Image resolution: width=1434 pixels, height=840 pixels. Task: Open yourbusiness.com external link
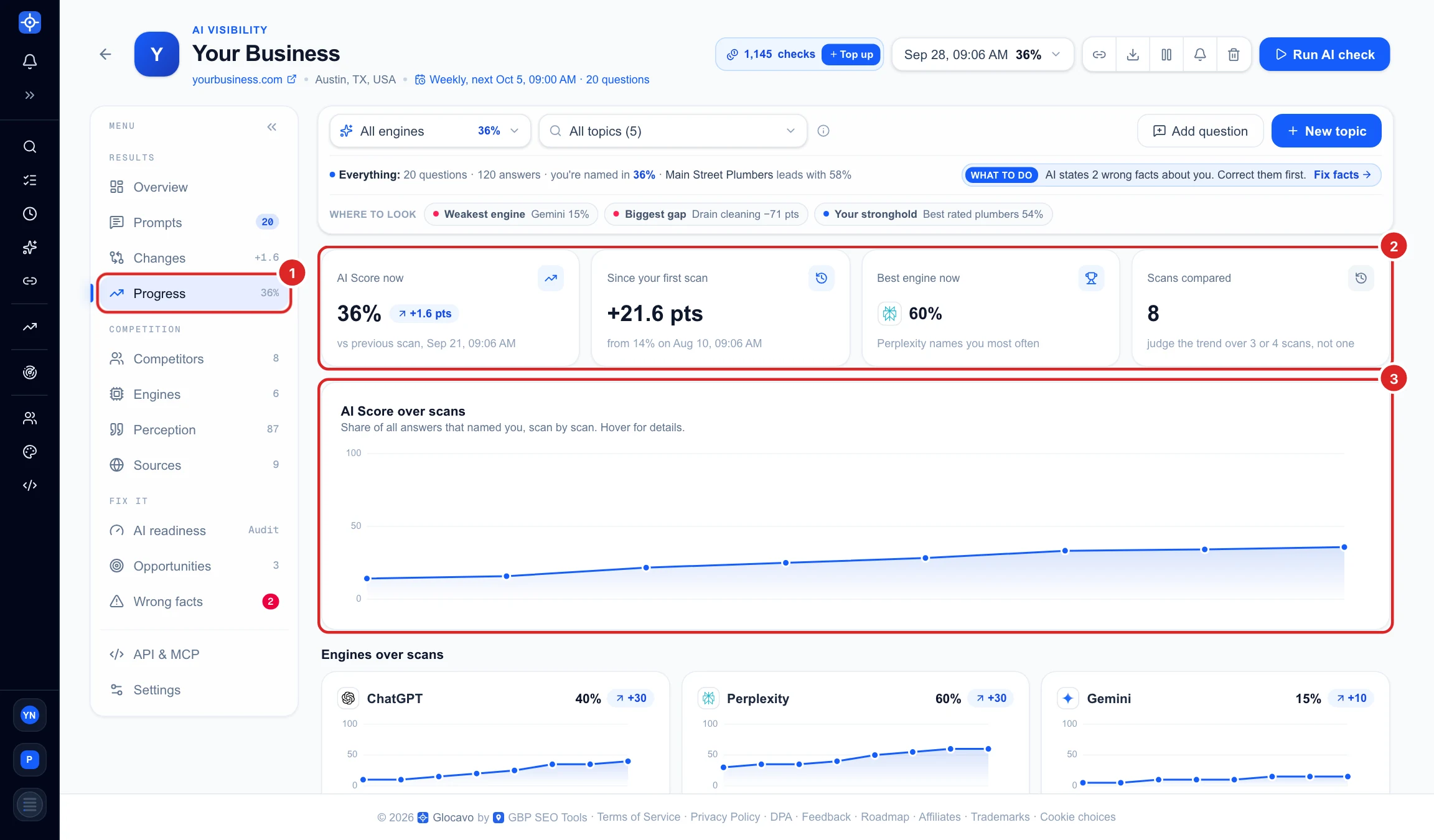coord(244,80)
